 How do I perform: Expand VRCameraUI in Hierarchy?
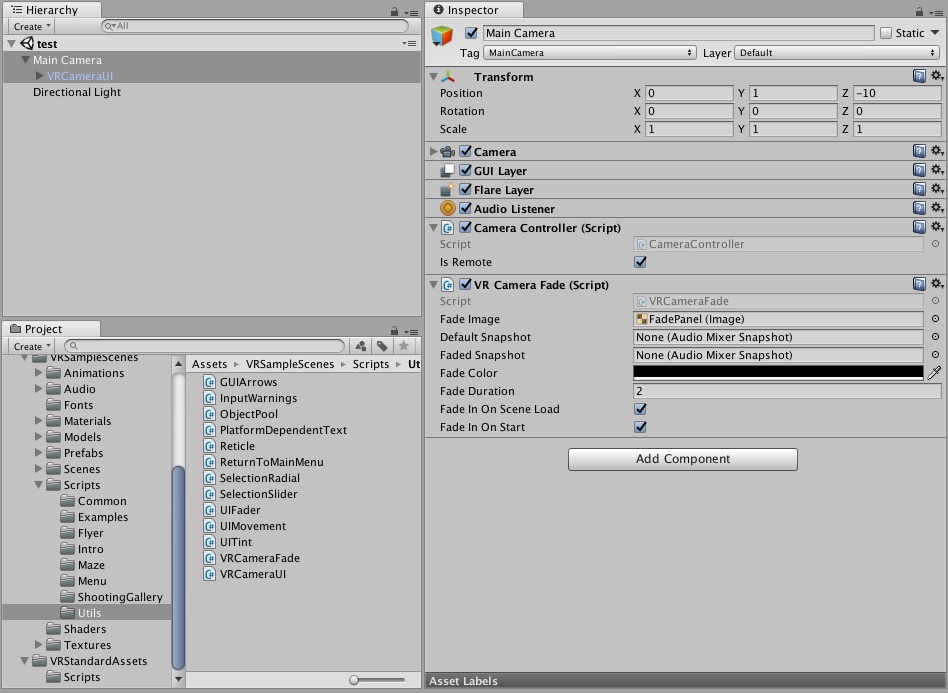tap(39, 76)
